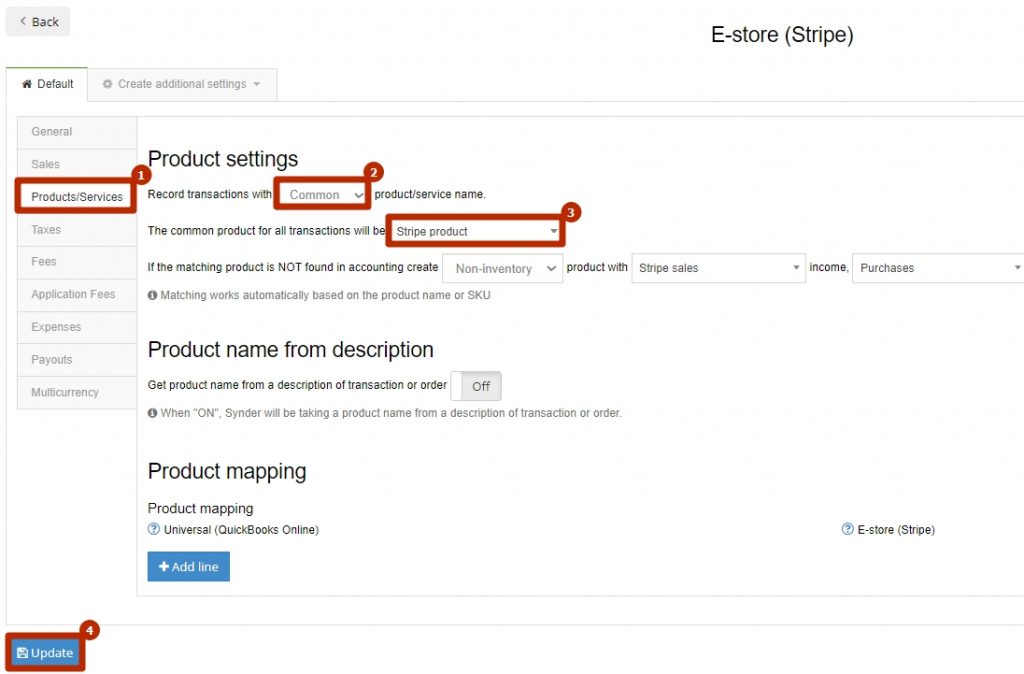
Task: Select Taxes in the settings sidebar
Action: point(77,230)
